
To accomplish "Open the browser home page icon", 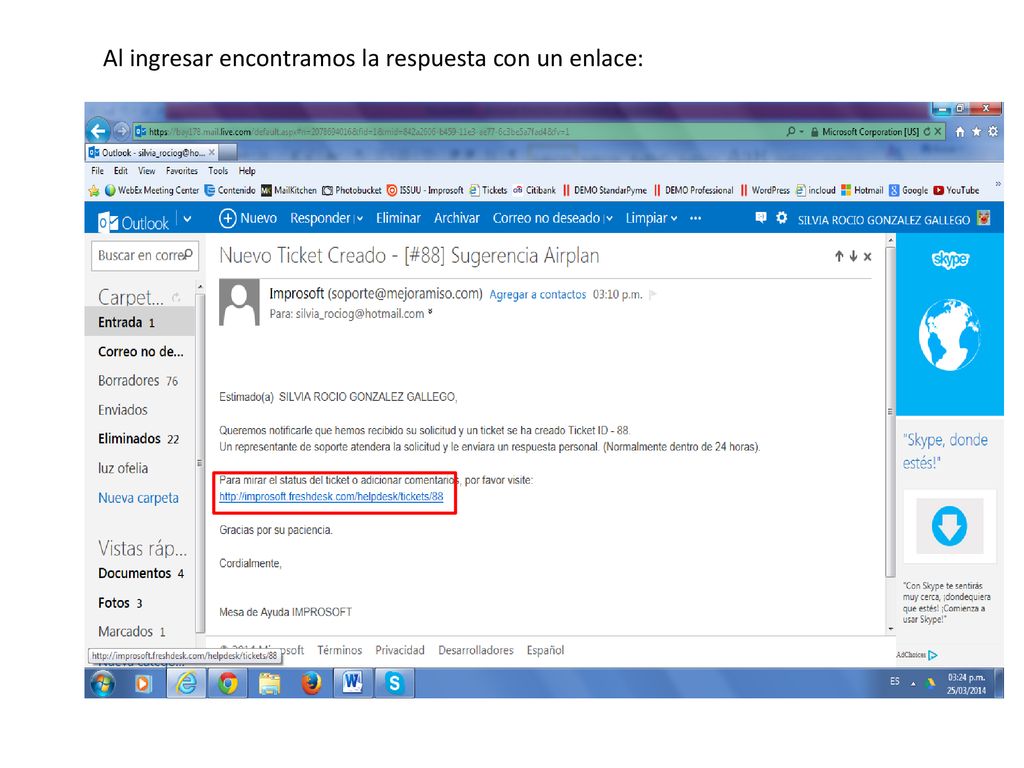I will [959, 132].
